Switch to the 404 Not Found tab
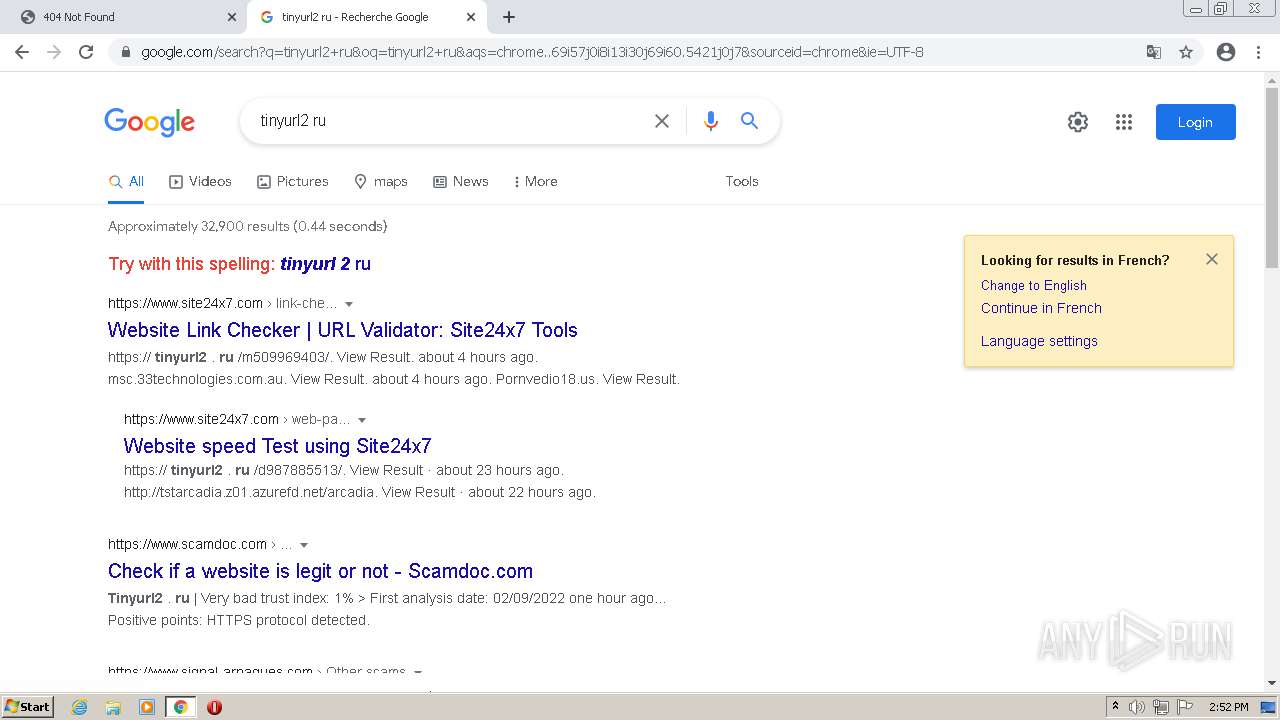 click(x=122, y=17)
